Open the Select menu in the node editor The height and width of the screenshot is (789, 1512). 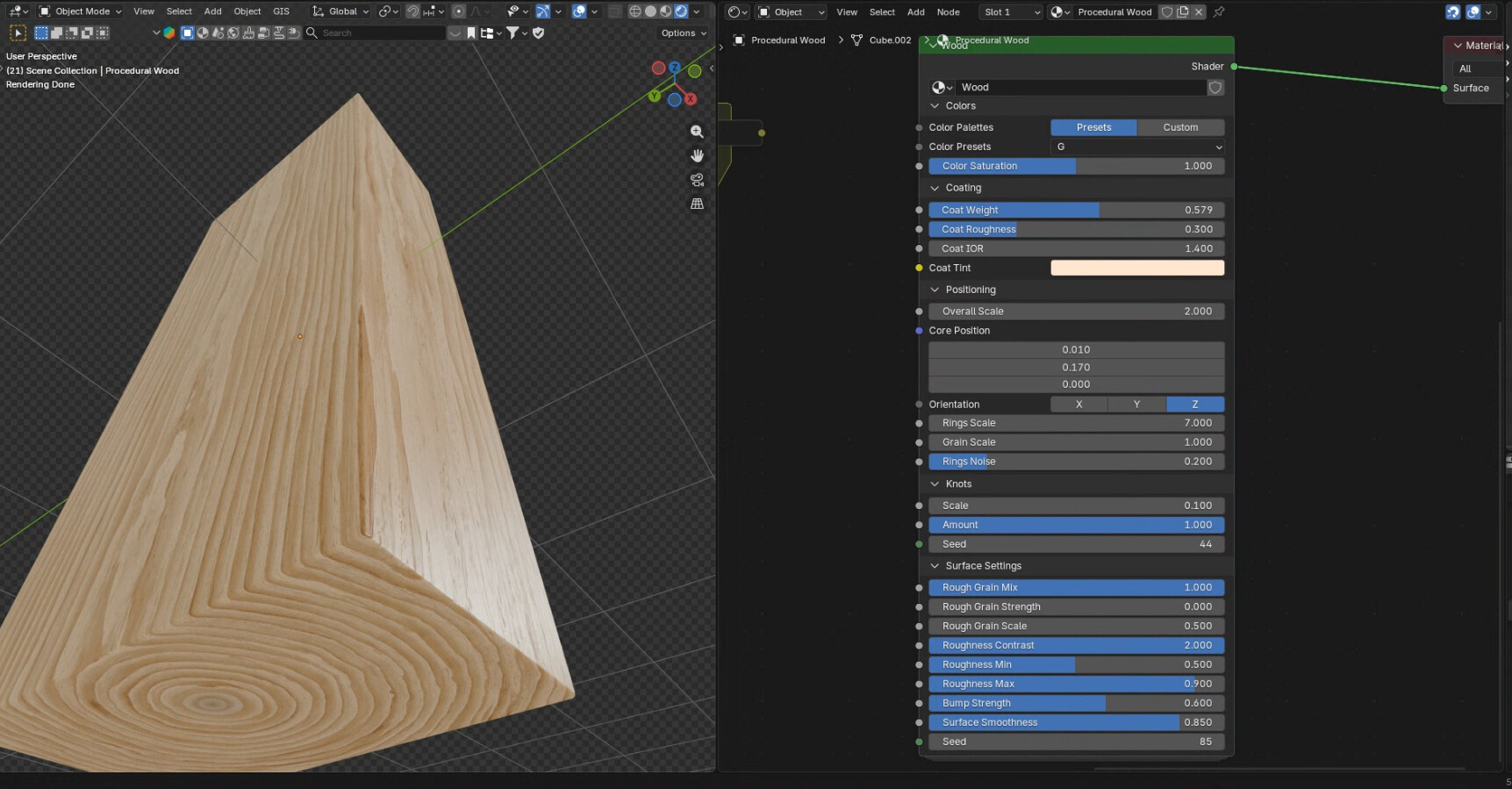coord(882,12)
